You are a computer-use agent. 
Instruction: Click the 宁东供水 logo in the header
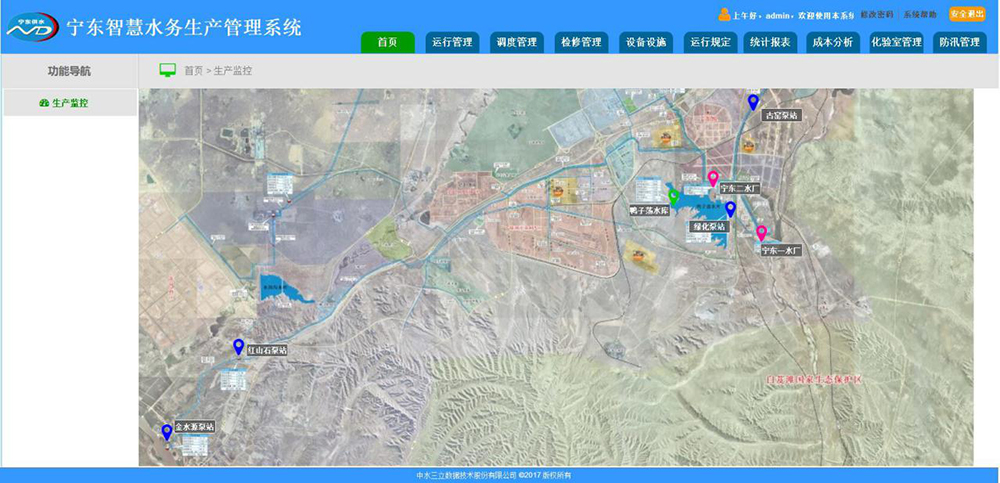pyautogui.click(x=30, y=25)
